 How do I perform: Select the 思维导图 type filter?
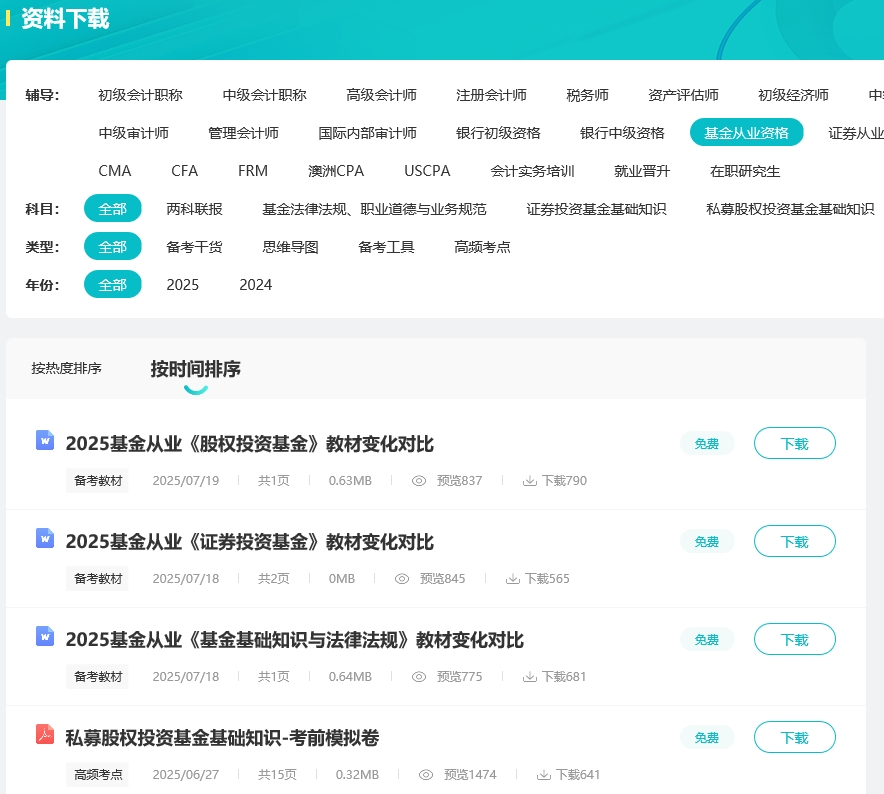[x=290, y=246]
